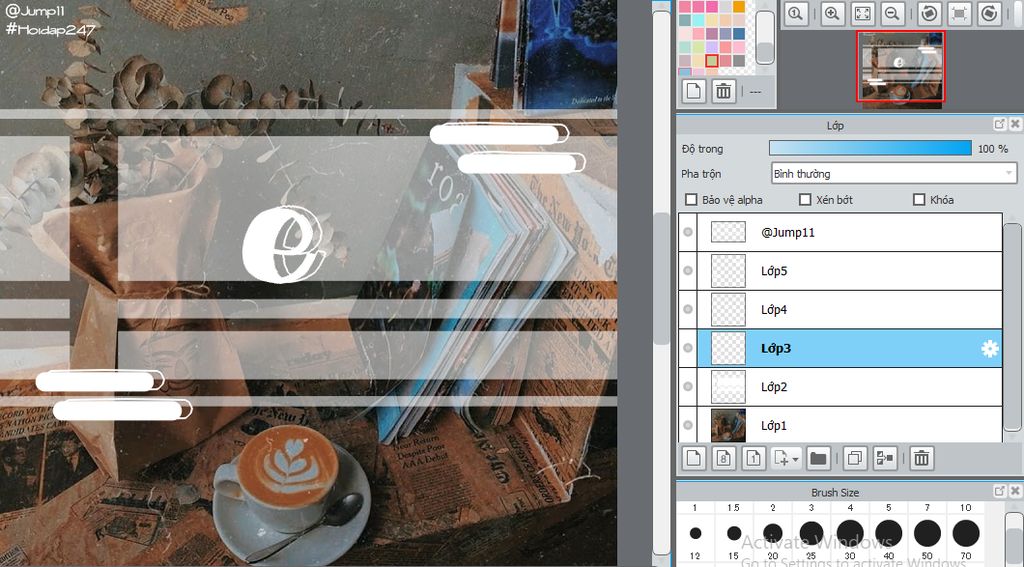Screen dimensions: 1024x567
Task: Zoom out using the navigator magnifier
Action: tap(893, 14)
